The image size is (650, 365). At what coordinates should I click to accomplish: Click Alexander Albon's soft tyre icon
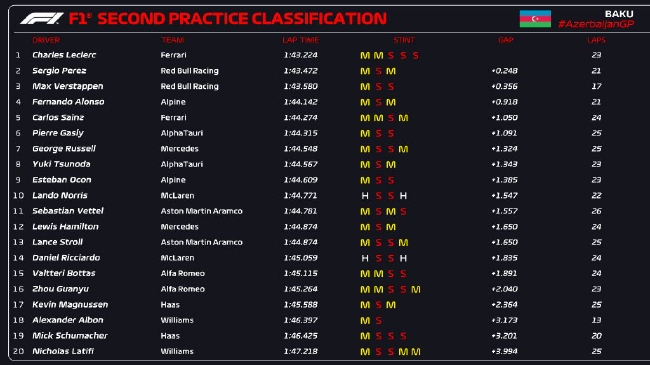378,321
